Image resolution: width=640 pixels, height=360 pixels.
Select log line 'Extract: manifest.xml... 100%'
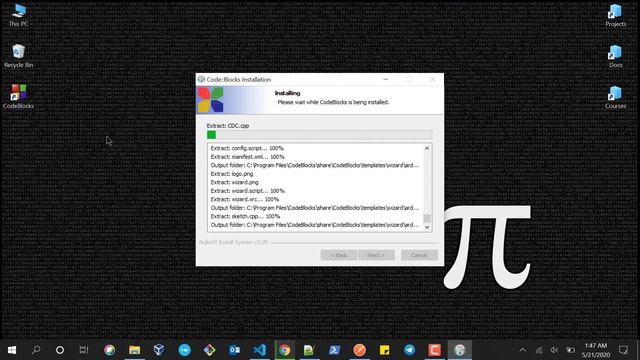click(247, 157)
